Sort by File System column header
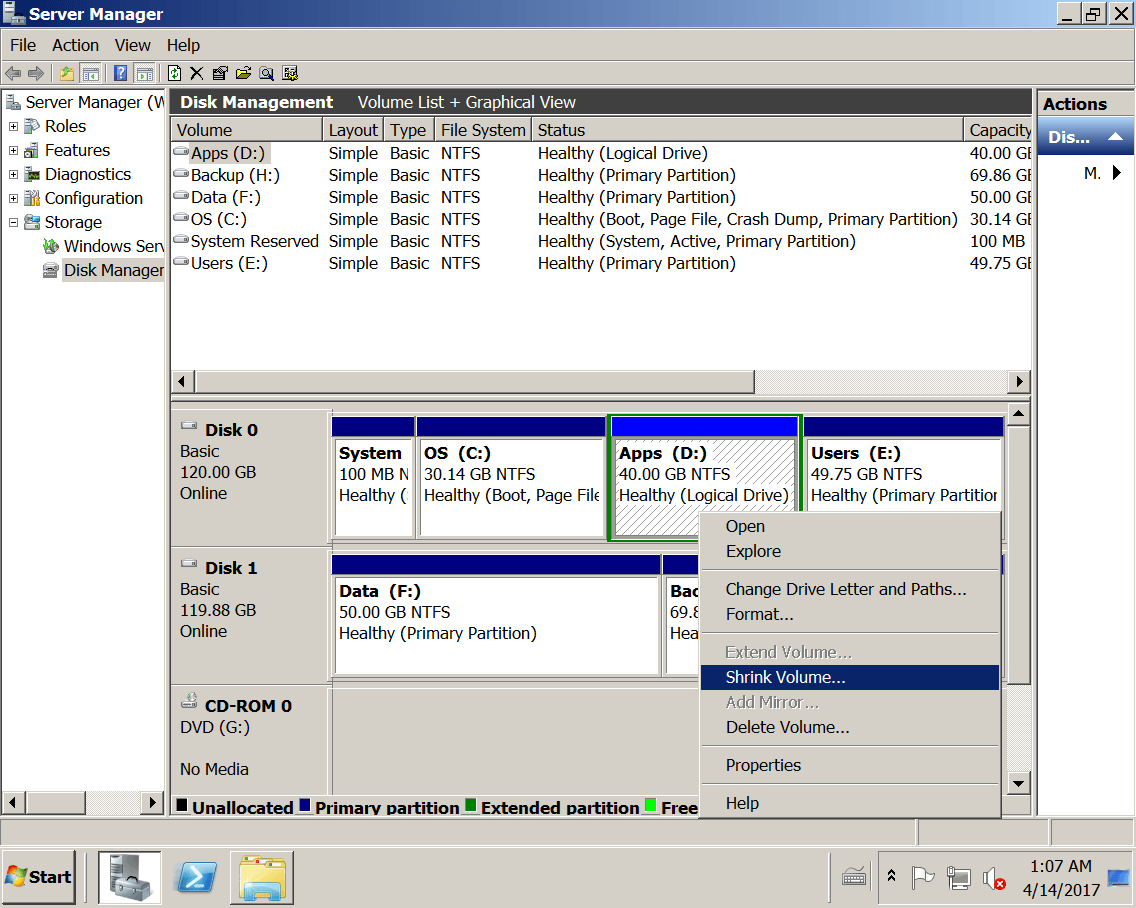Viewport: 1136px width, 908px height. [482, 130]
